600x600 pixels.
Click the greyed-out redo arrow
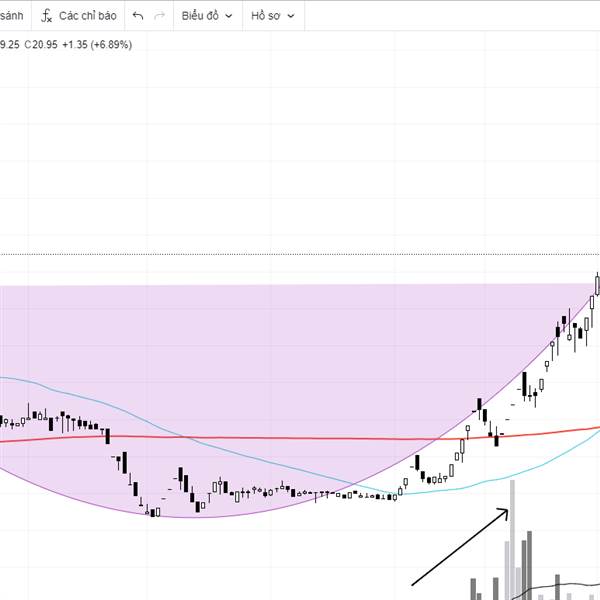tap(159, 16)
